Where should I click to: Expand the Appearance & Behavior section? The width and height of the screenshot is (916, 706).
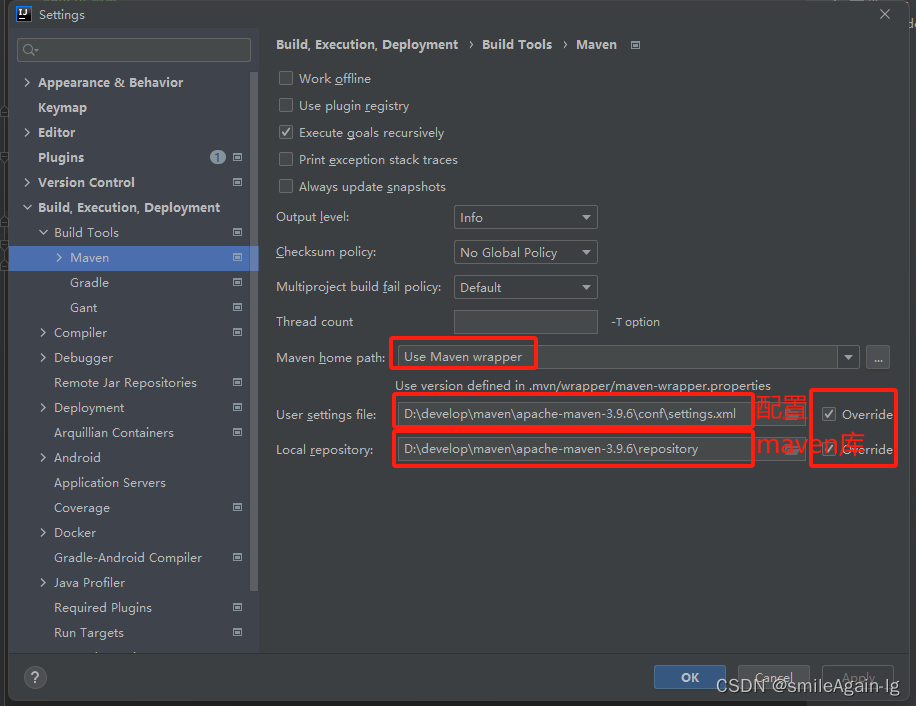pyautogui.click(x=27, y=83)
